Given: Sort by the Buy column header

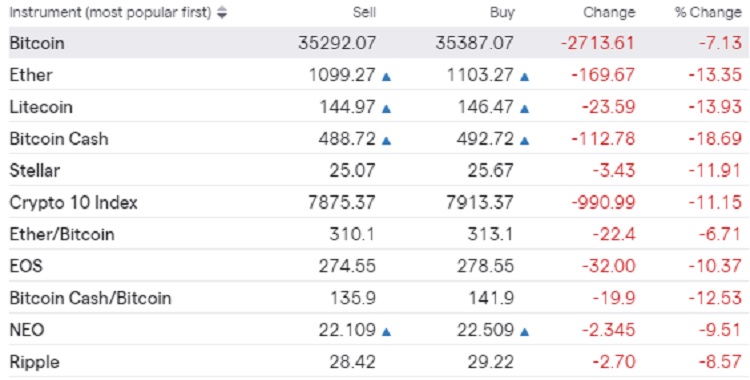Looking at the screenshot, I should [502, 13].
